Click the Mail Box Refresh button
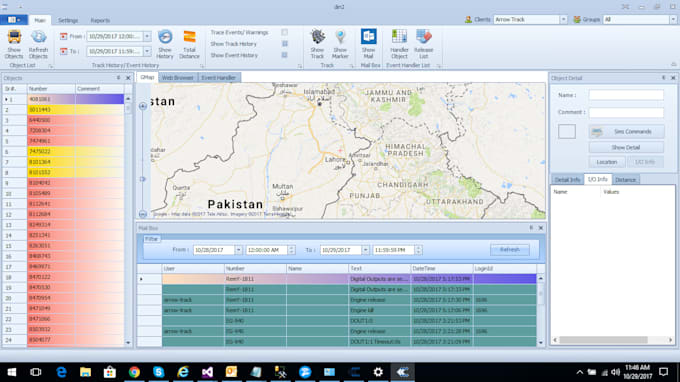The height and width of the screenshot is (382, 680). tap(510, 250)
